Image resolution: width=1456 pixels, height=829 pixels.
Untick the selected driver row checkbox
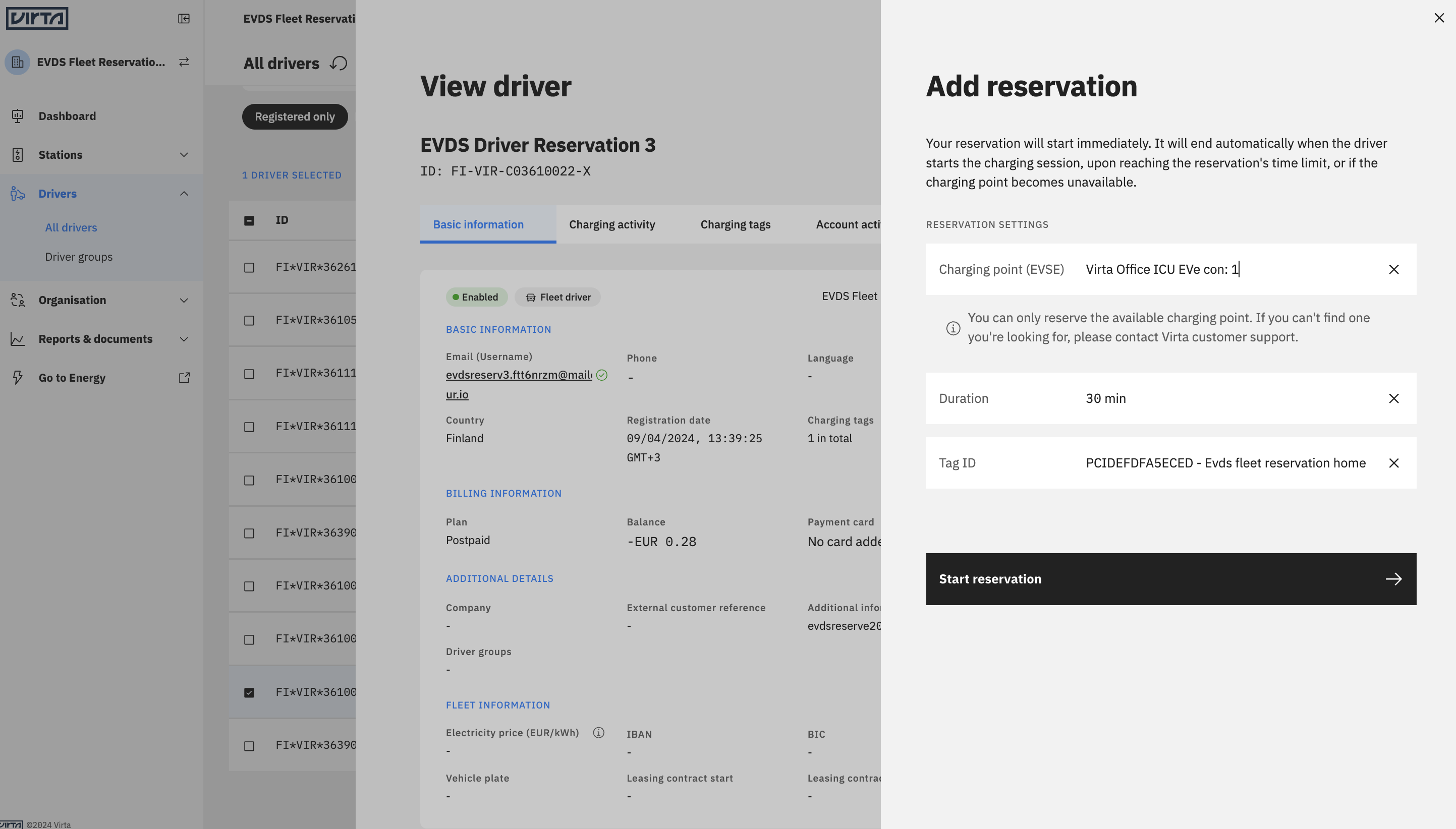tap(249, 692)
